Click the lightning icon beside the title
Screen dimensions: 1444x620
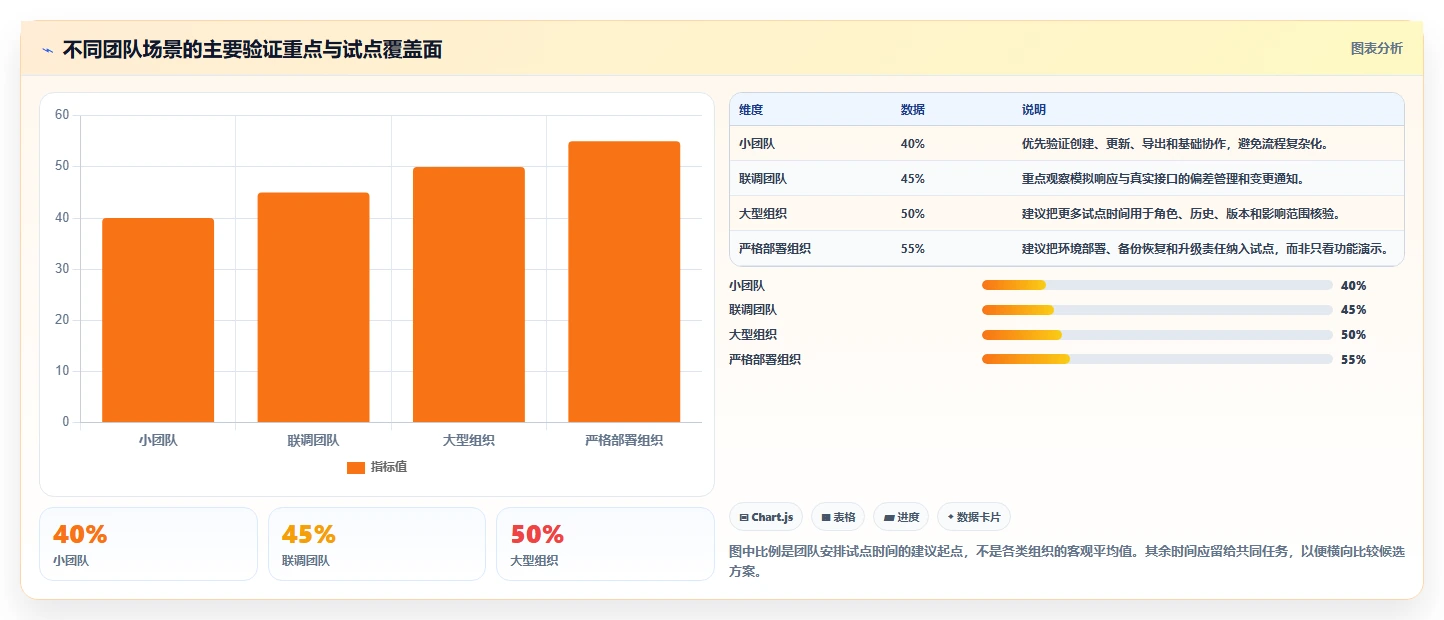[47, 50]
